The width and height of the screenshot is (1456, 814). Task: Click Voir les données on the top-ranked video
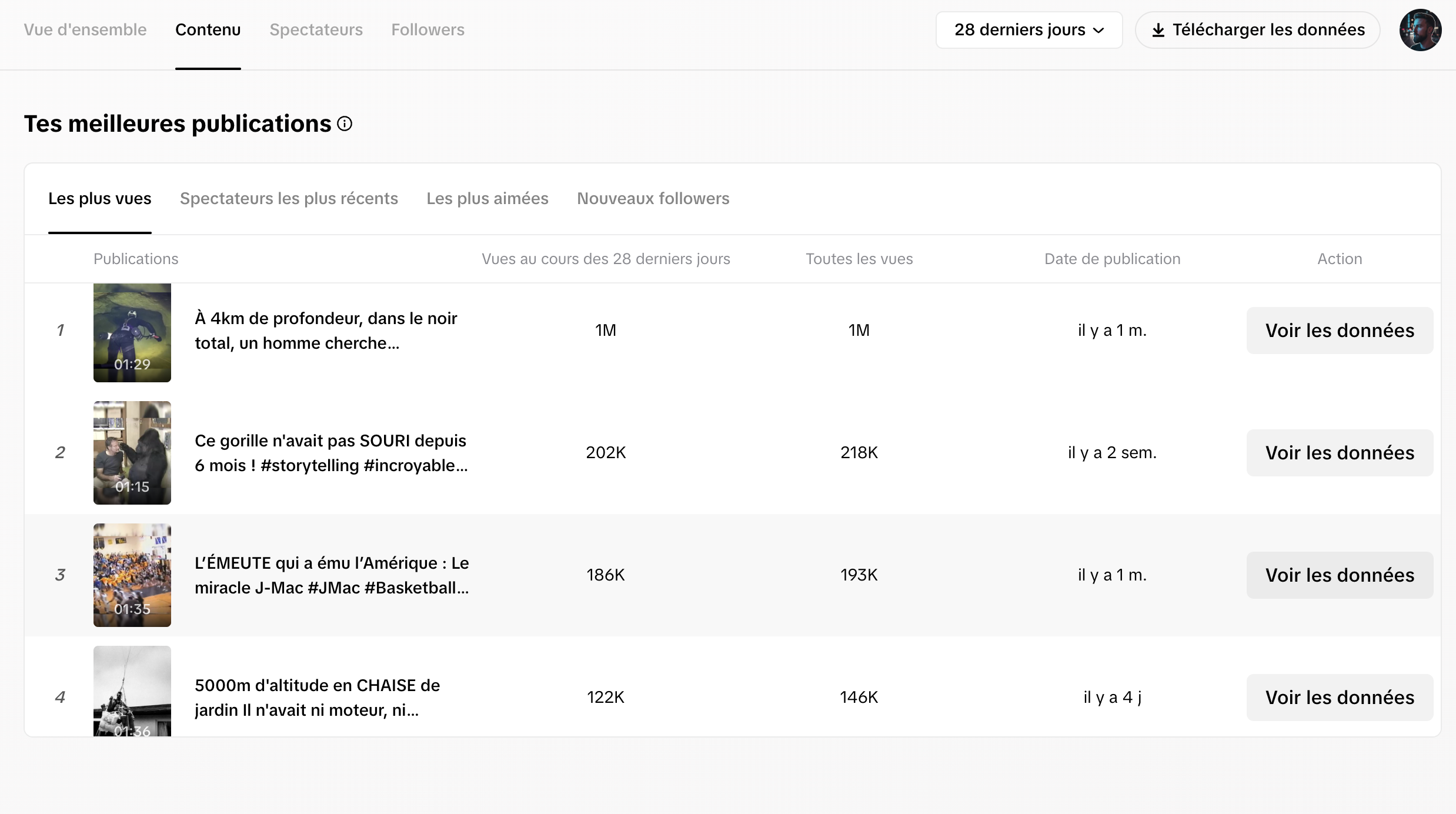click(1339, 331)
